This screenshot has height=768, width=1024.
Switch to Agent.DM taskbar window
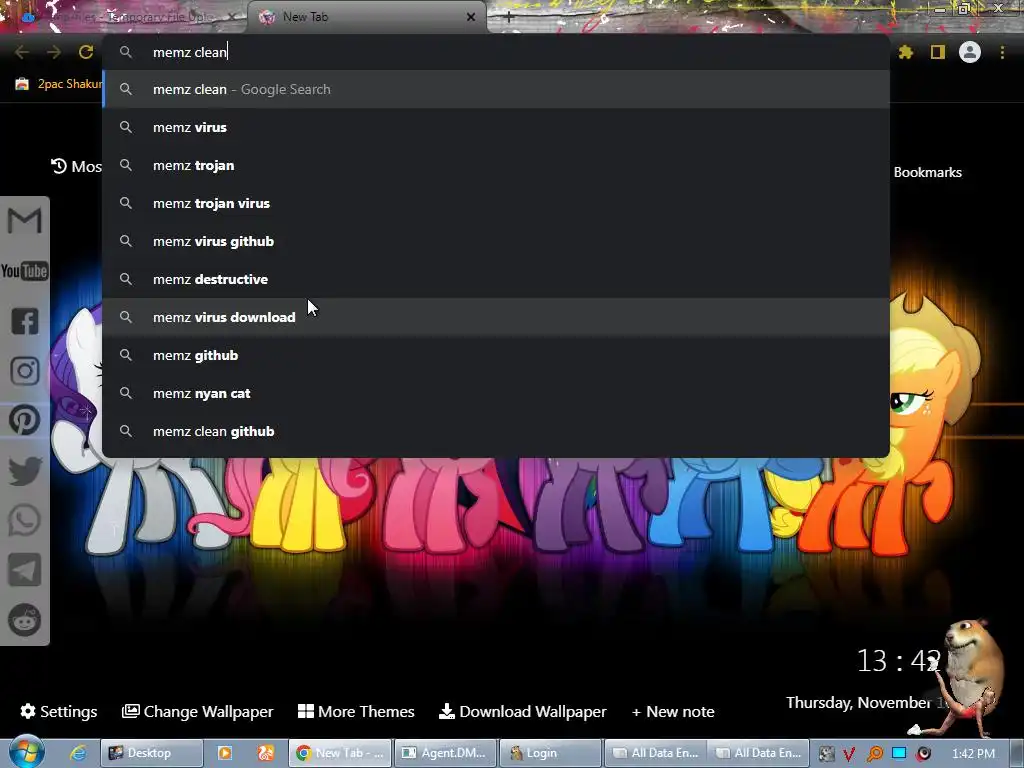click(x=444, y=753)
